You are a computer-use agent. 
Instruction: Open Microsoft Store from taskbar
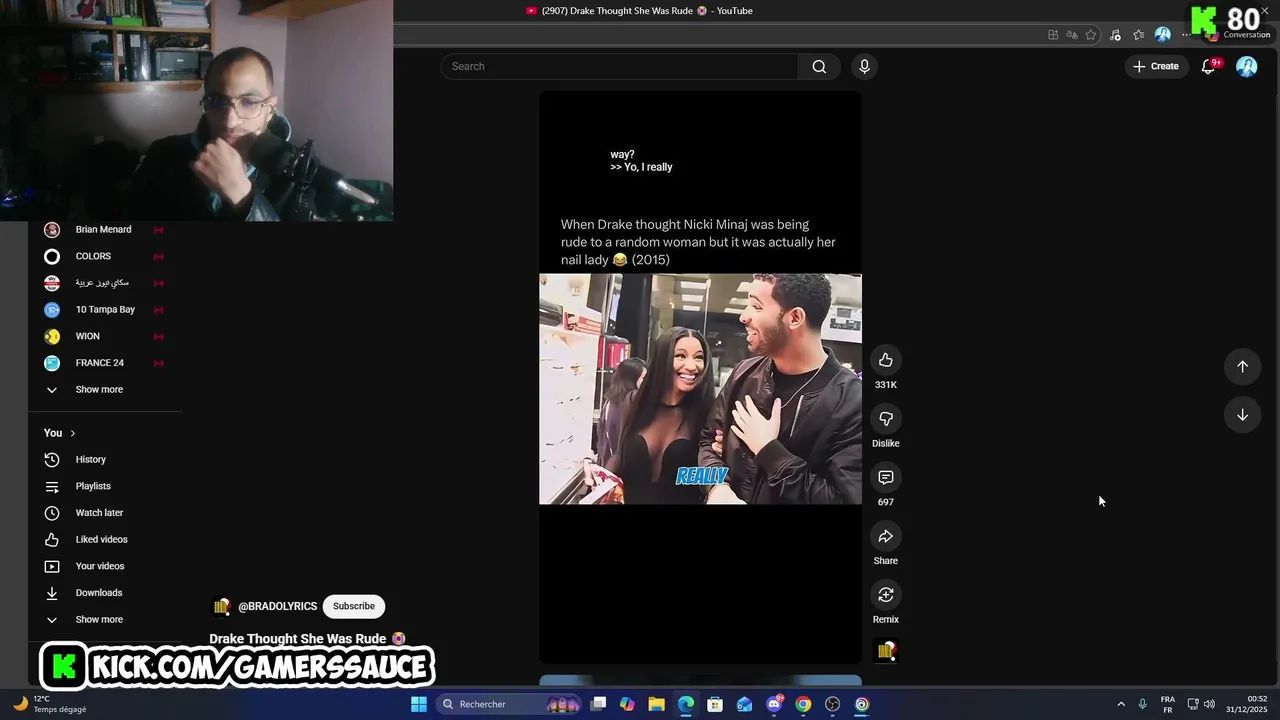715,704
